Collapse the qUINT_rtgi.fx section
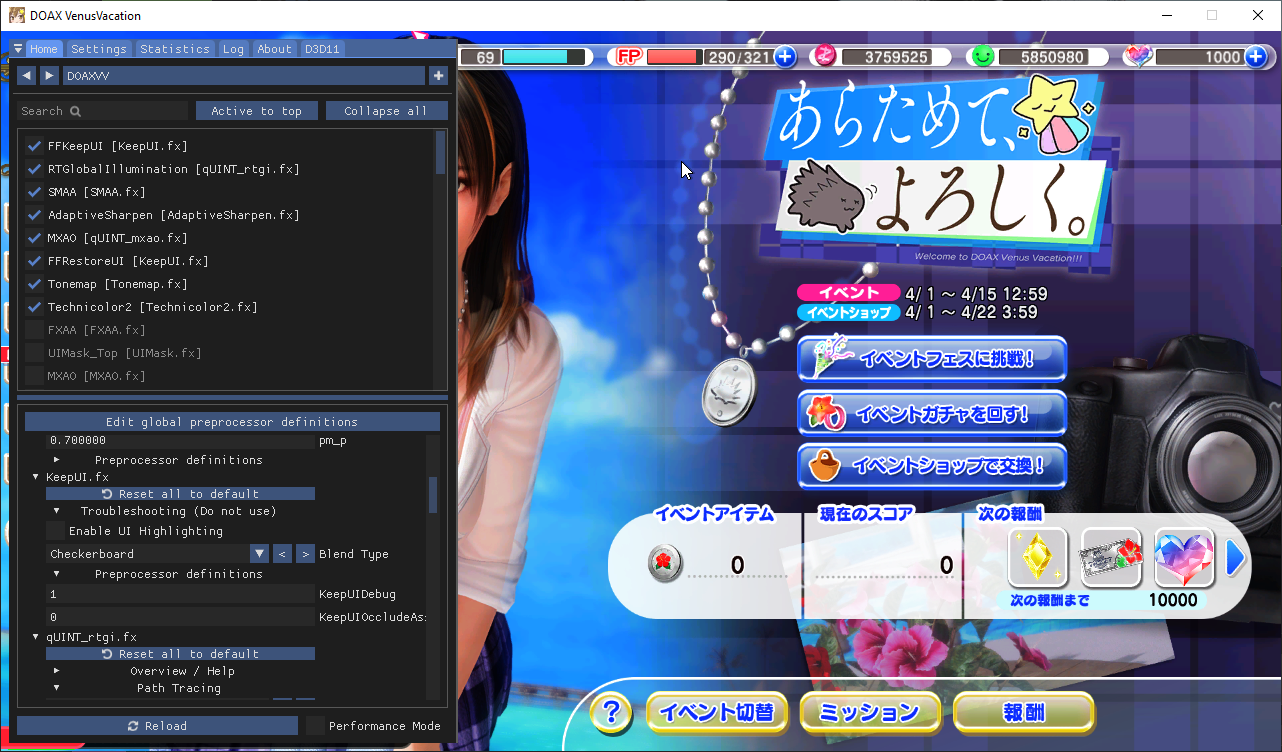1282x752 pixels. (37, 637)
